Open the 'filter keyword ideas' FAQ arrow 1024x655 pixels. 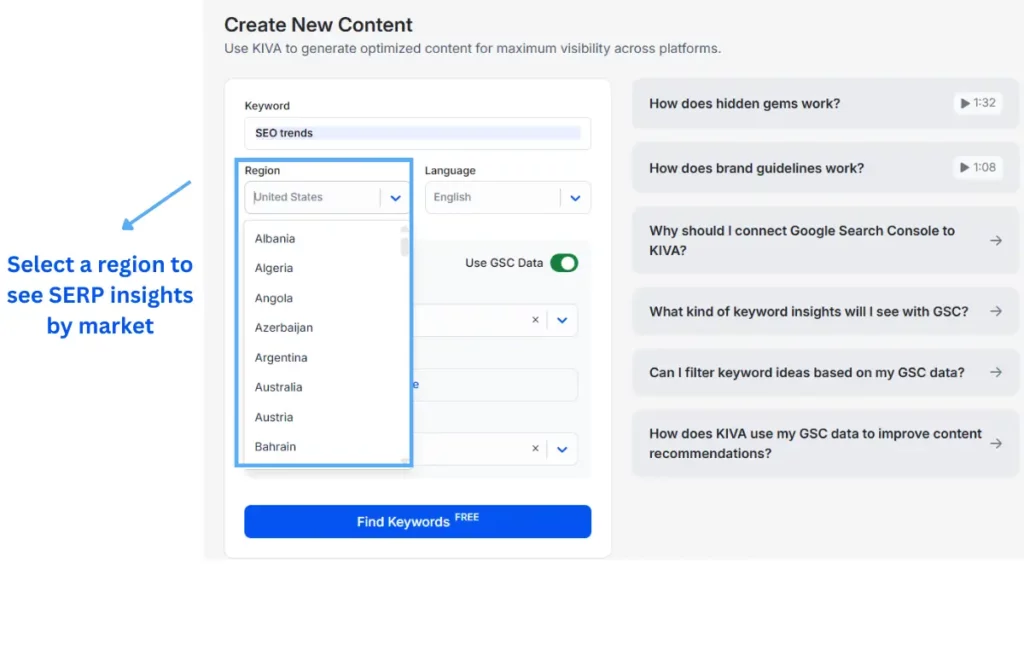(x=996, y=372)
